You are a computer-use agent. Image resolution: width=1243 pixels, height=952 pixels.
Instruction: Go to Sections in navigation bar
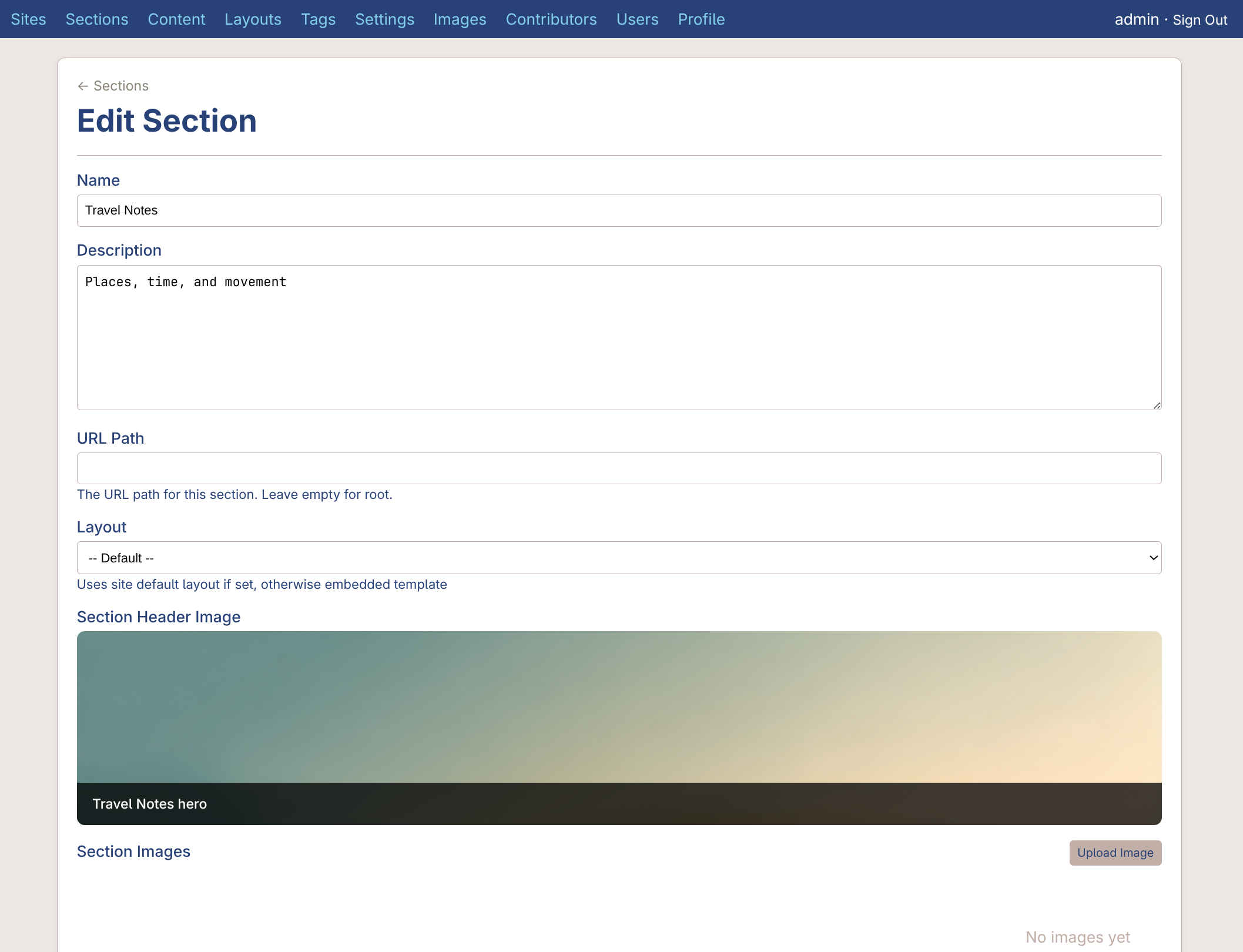97,19
